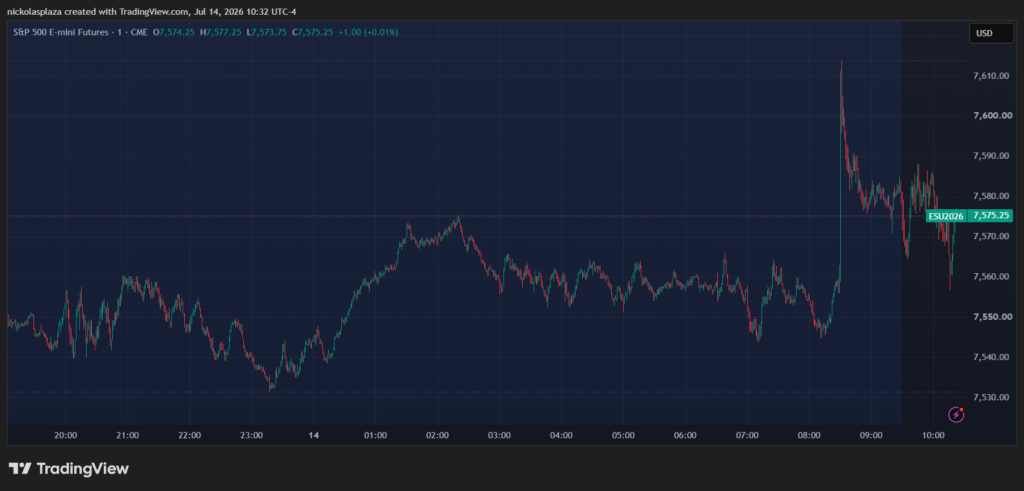
Task: Click the 04:00 time axis label
Action: (x=562, y=436)
